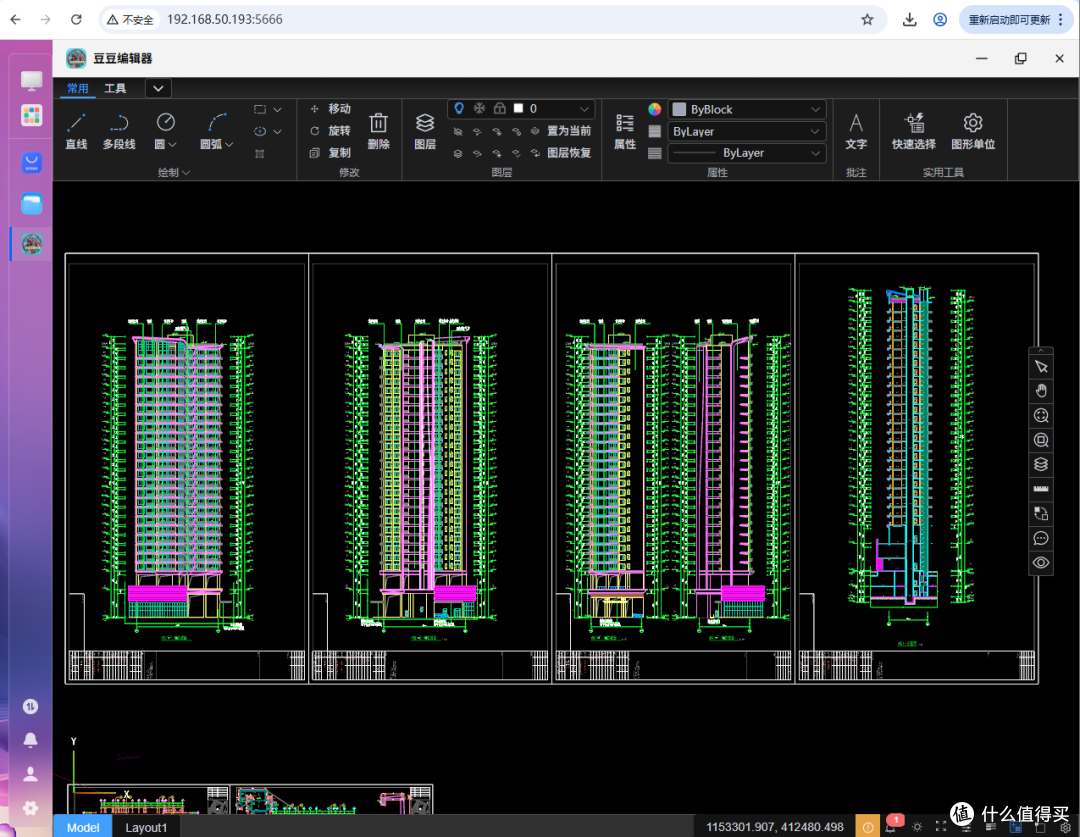The width and height of the screenshot is (1080, 837).
Task: Open the 图层 layers manager
Action: (x=425, y=131)
